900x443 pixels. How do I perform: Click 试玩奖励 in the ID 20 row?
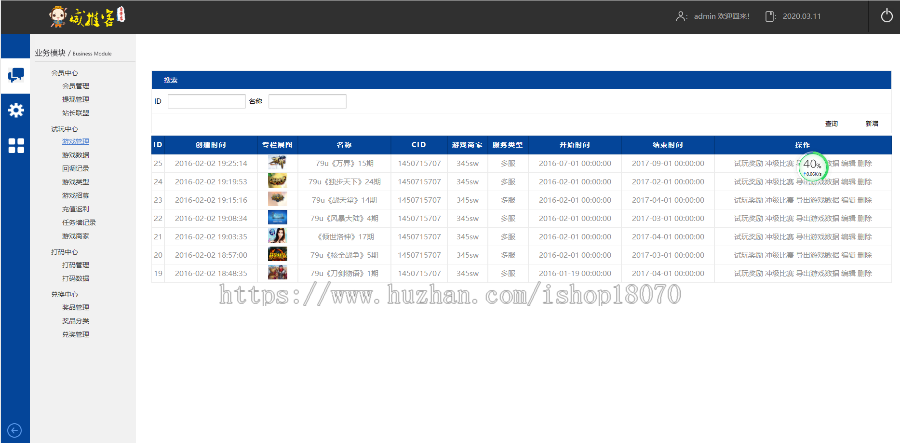click(748, 255)
